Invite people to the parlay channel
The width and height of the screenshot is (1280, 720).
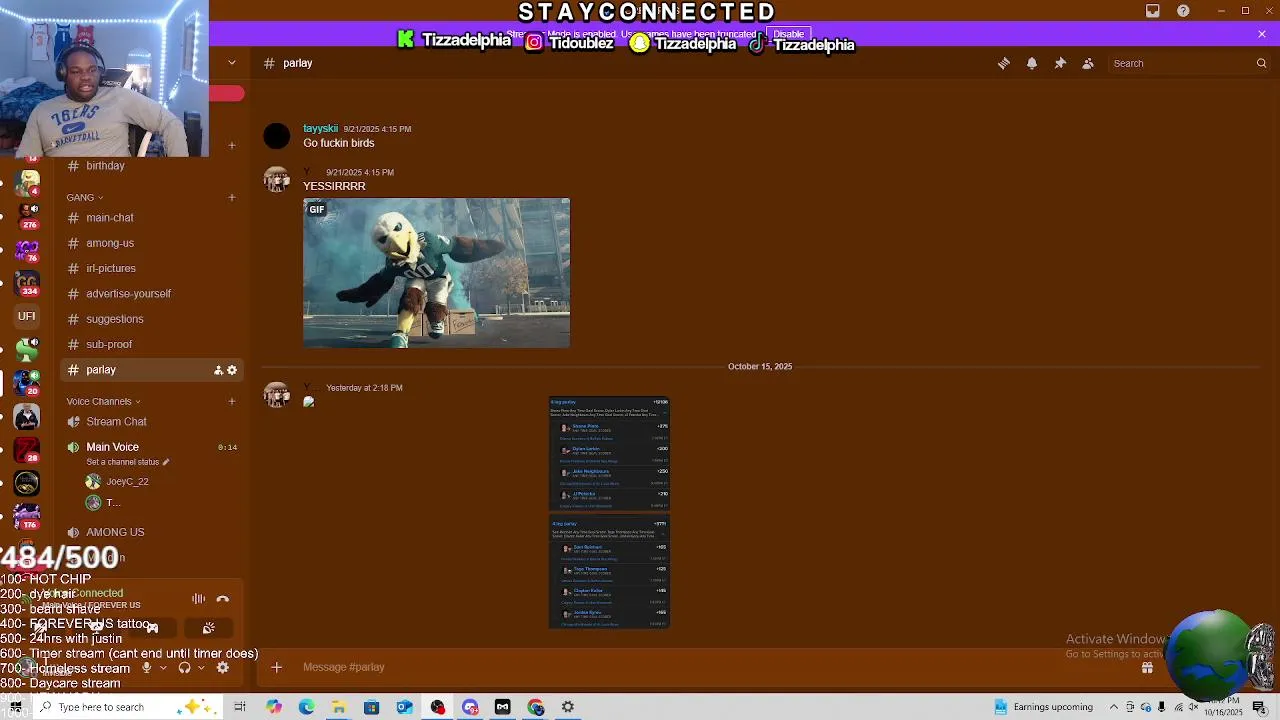[218, 370]
